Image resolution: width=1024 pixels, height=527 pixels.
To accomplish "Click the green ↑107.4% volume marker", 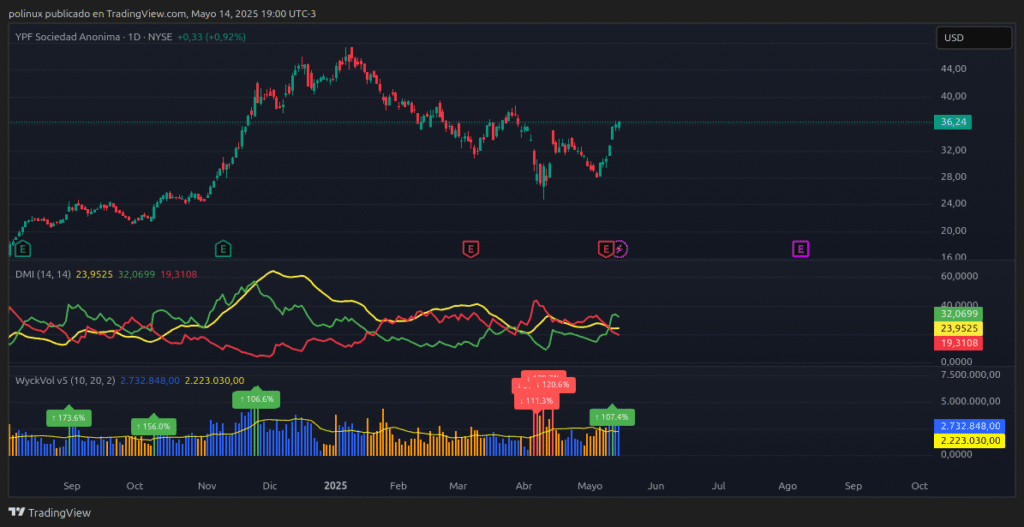I will 612,417.
